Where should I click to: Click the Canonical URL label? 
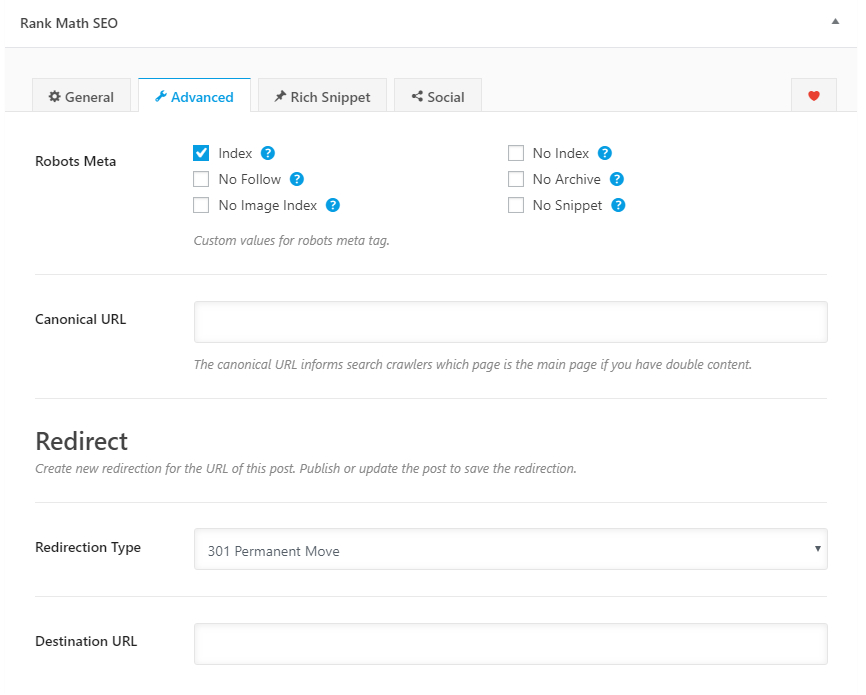point(81,319)
